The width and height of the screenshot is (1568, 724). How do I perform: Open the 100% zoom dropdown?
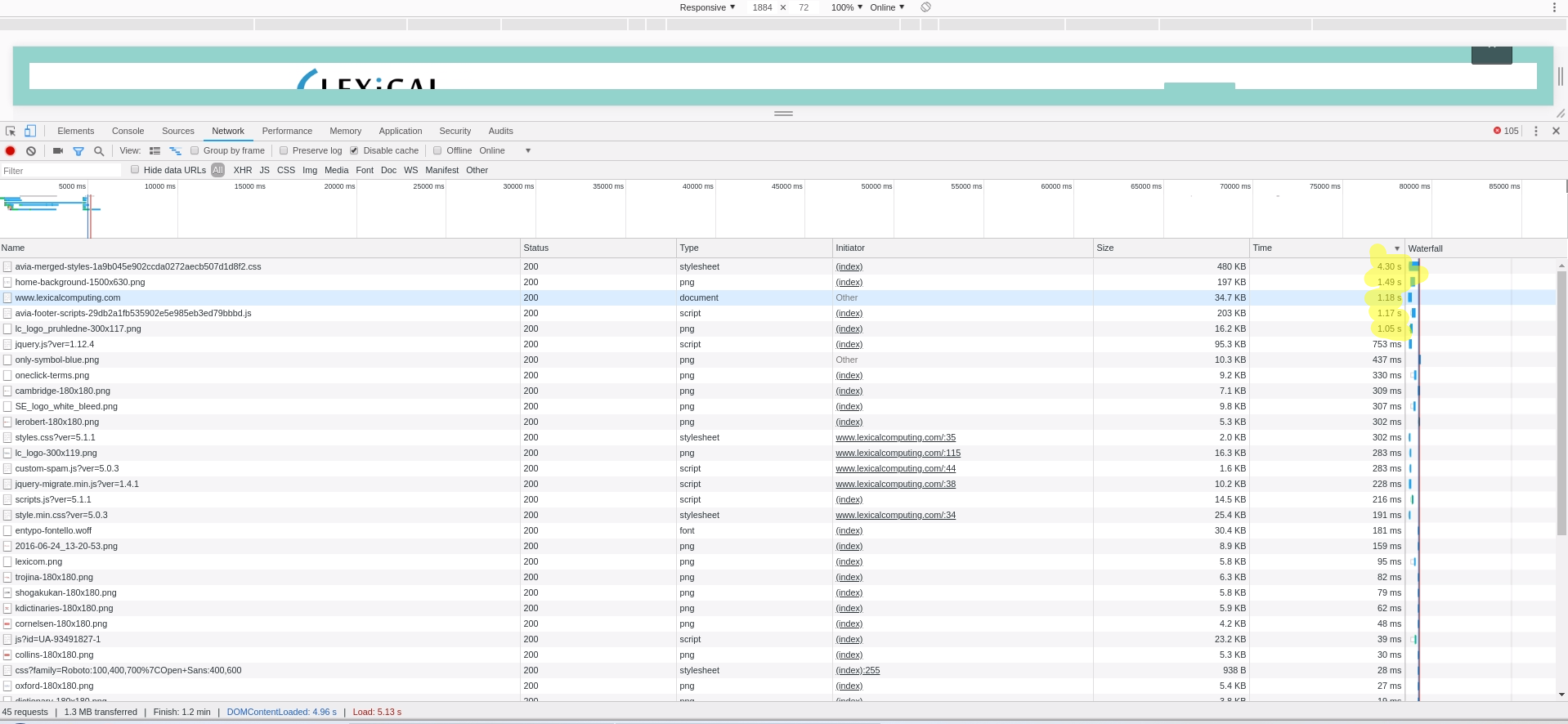pos(847,7)
